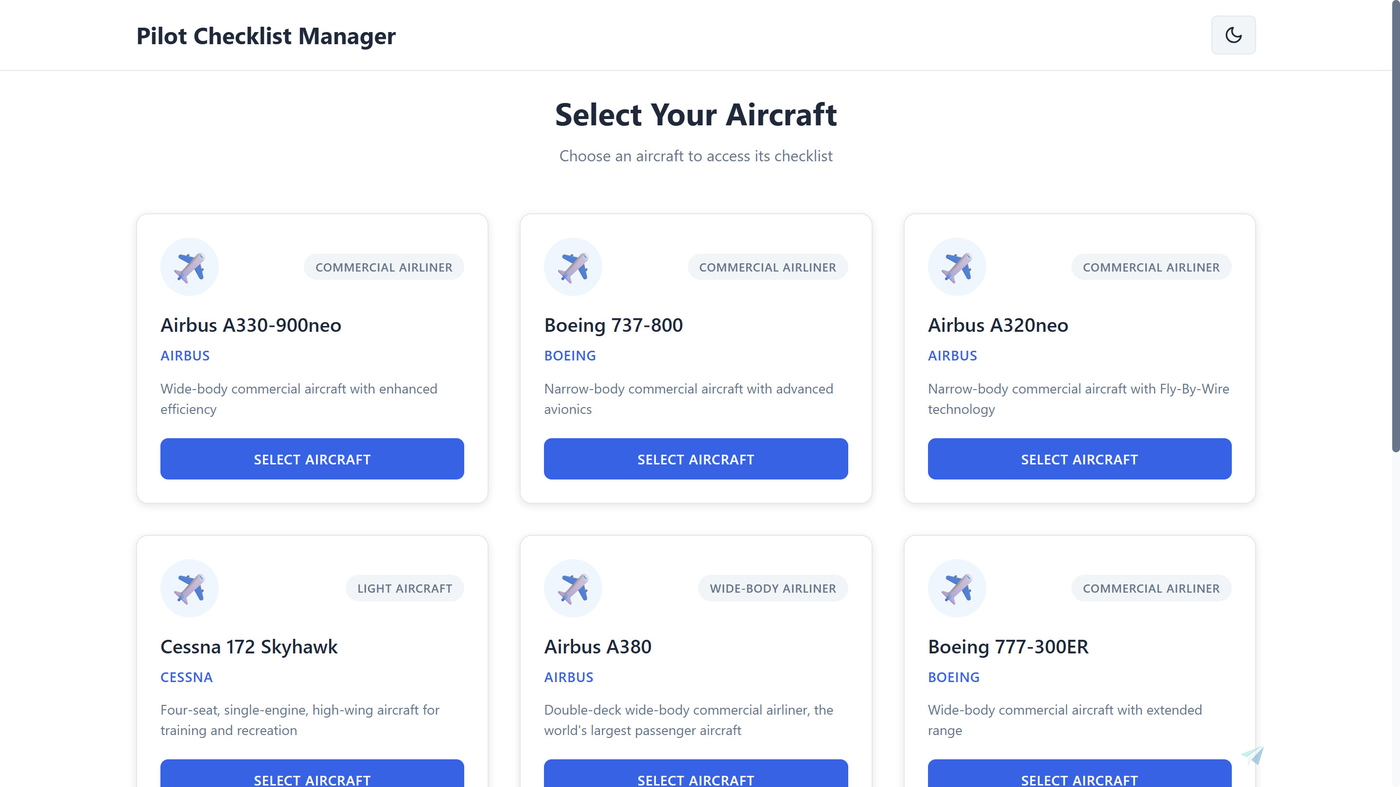Open the CESSNA link under Cessna 172 Skyhawk

pos(187,677)
